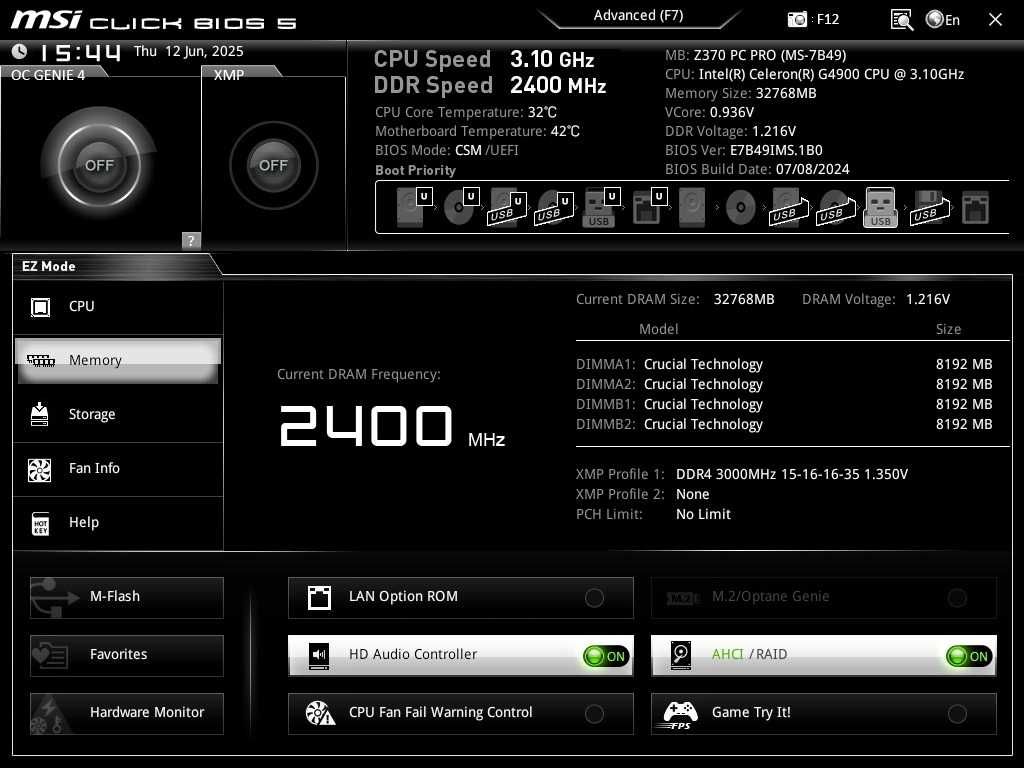Click XMP Profile 2 None value
The width and height of the screenshot is (1024, 768).
[x=692, y=494]
